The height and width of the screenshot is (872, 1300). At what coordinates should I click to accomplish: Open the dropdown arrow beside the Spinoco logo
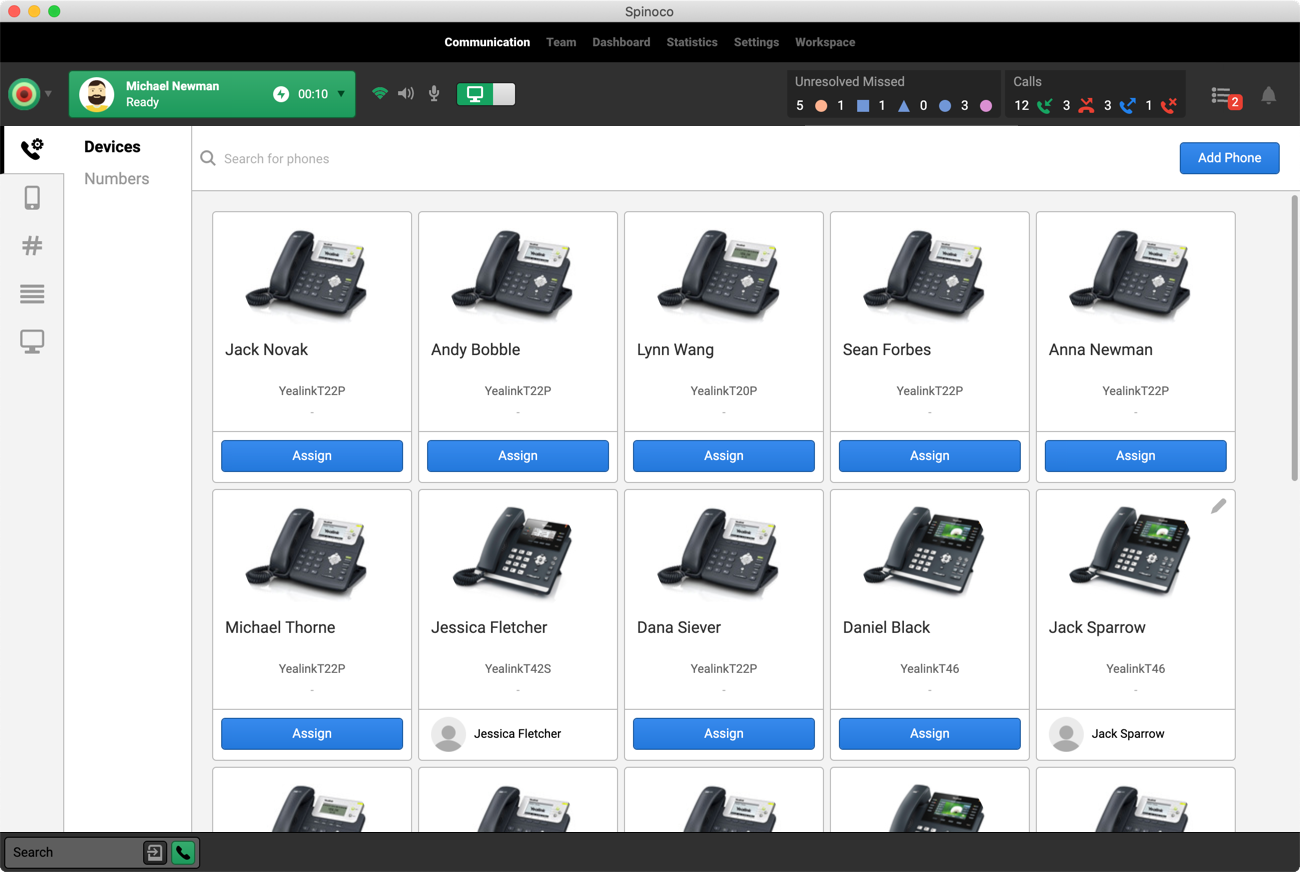click(x=48, y=94)
